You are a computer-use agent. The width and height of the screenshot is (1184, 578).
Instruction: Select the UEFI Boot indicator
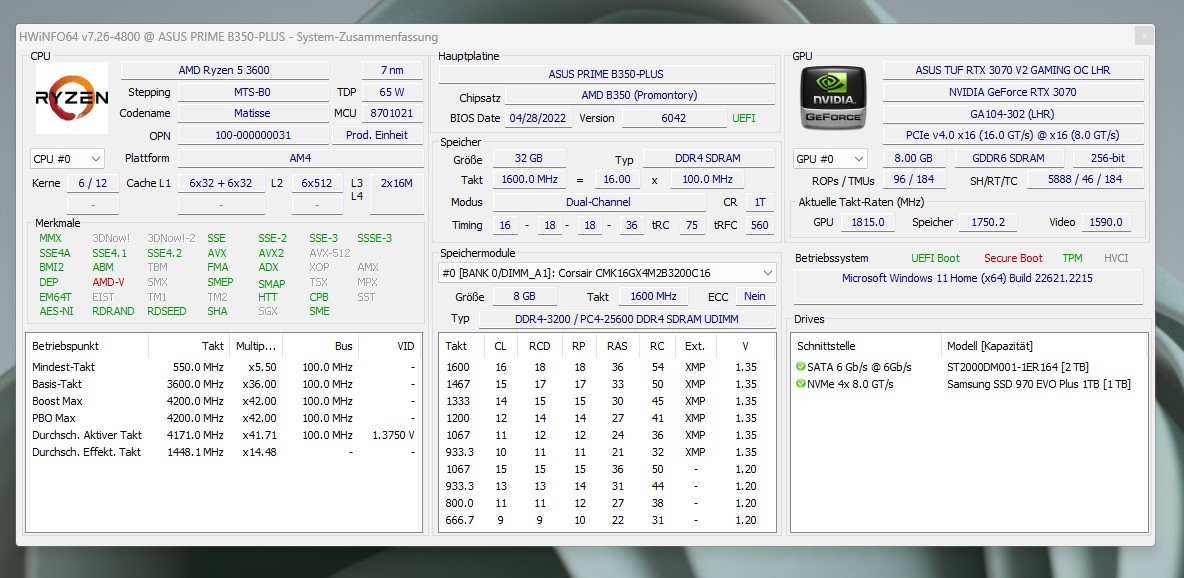935,258
